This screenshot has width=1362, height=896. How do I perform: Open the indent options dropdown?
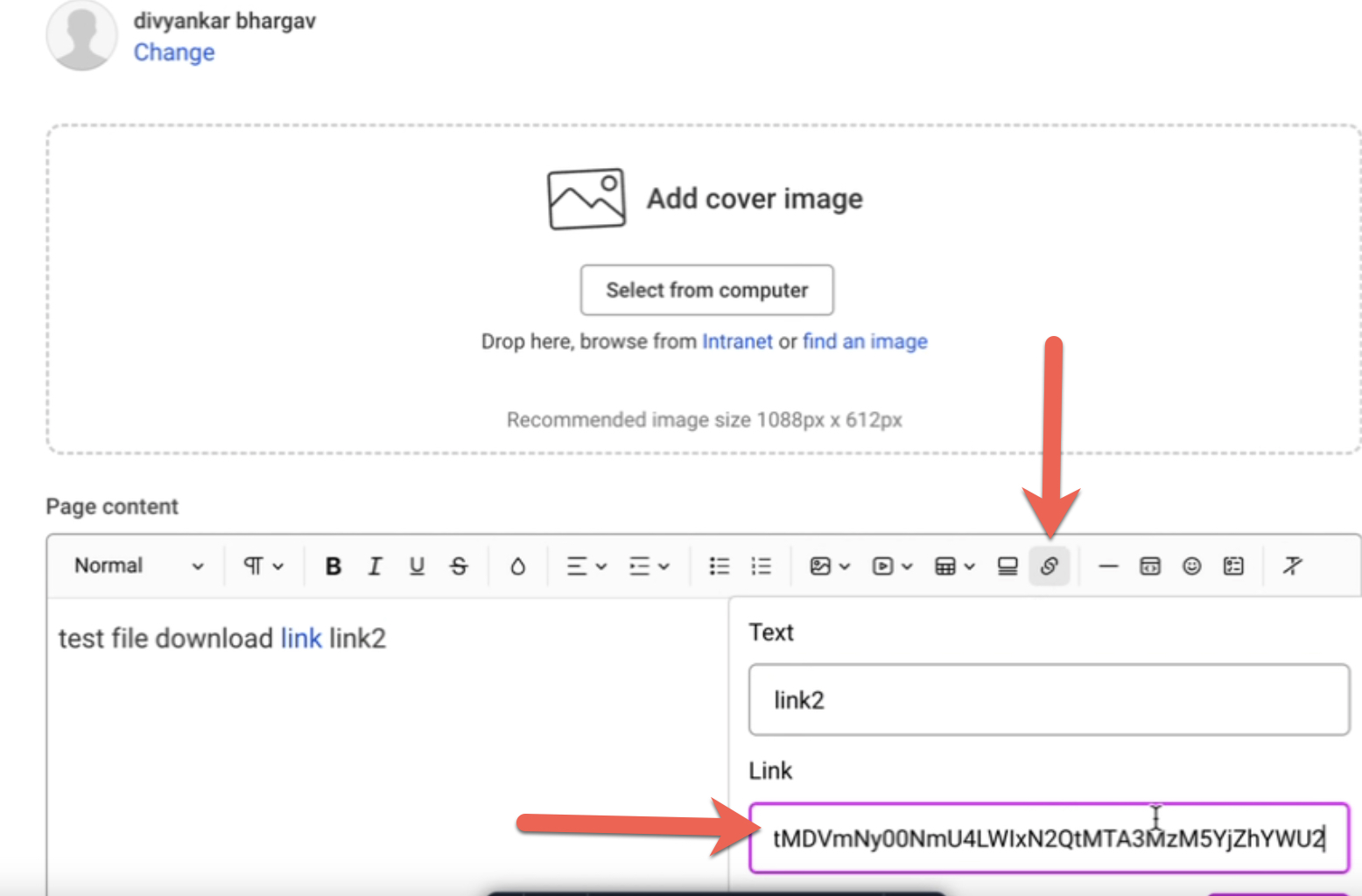pos(649,566)
